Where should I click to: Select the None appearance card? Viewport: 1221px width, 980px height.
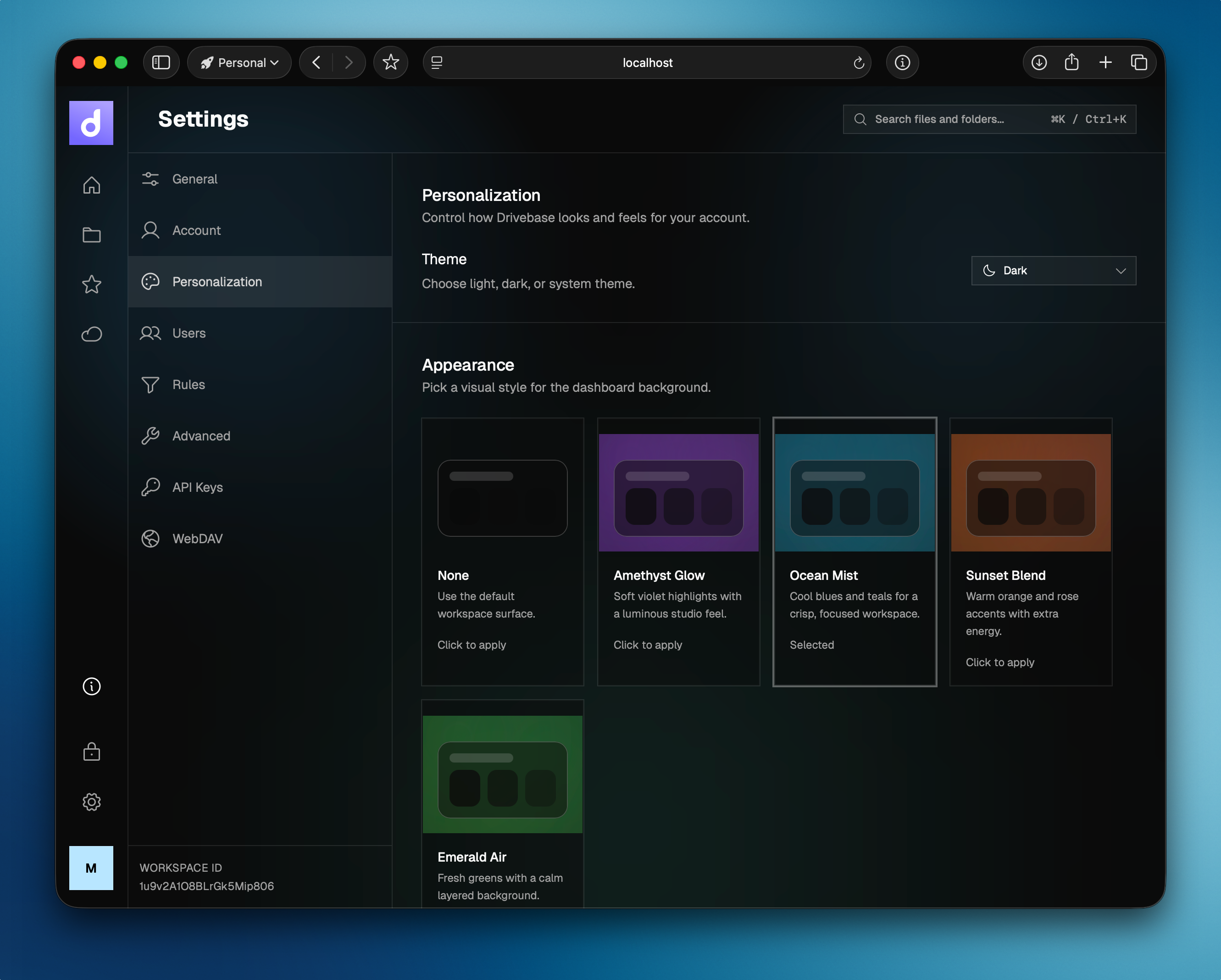coord(502,552)
